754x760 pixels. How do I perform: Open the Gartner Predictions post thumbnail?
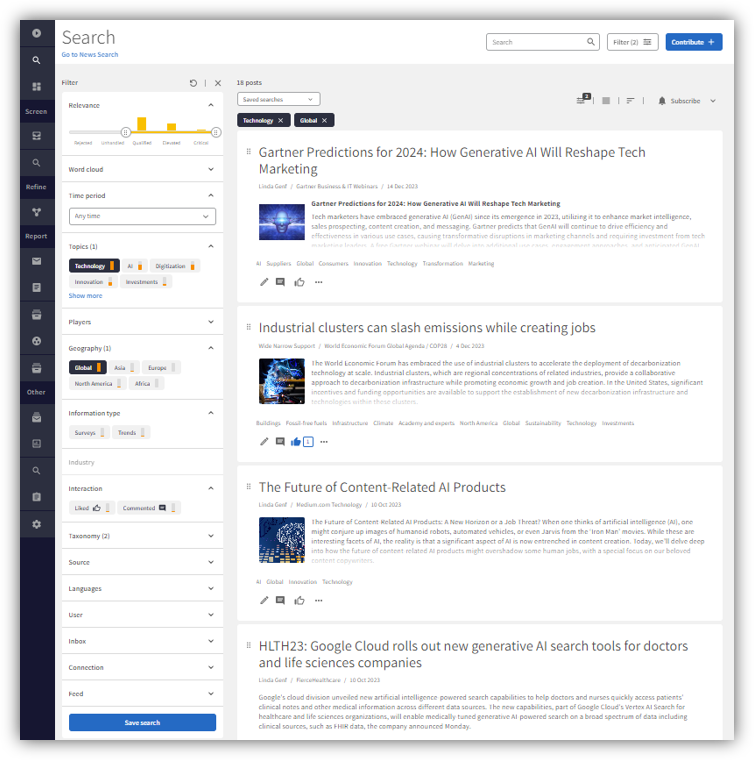point(282,222)
